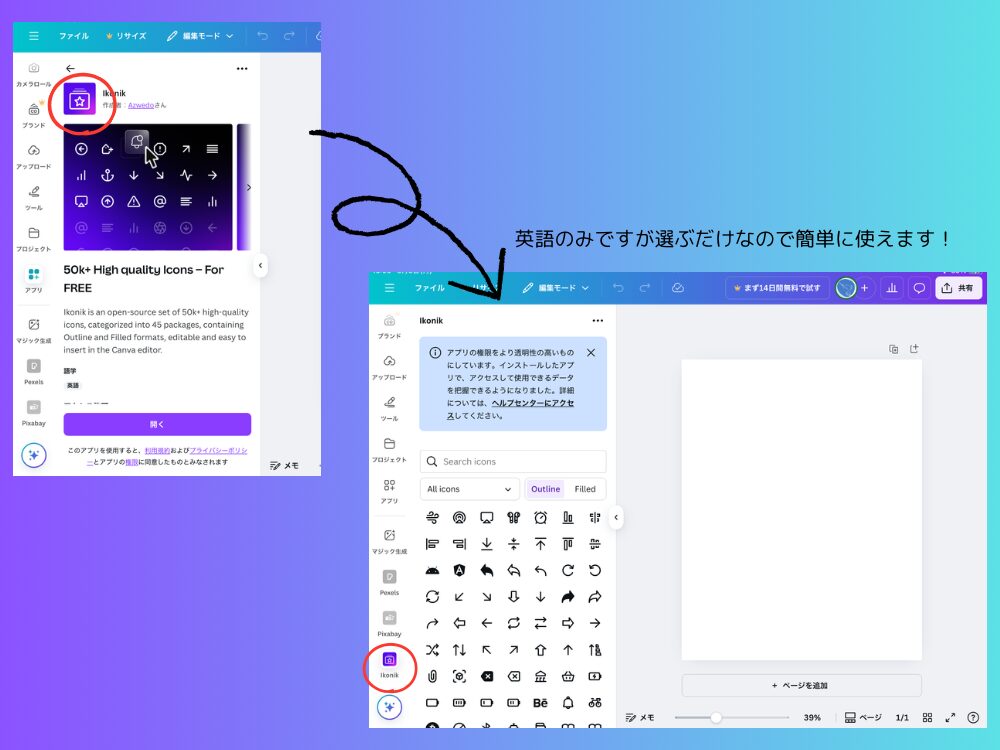Open プロジェクト in the right screenshot sidebar
The height and width of the screenshot is (750, 1000).
tap(390, 450)
